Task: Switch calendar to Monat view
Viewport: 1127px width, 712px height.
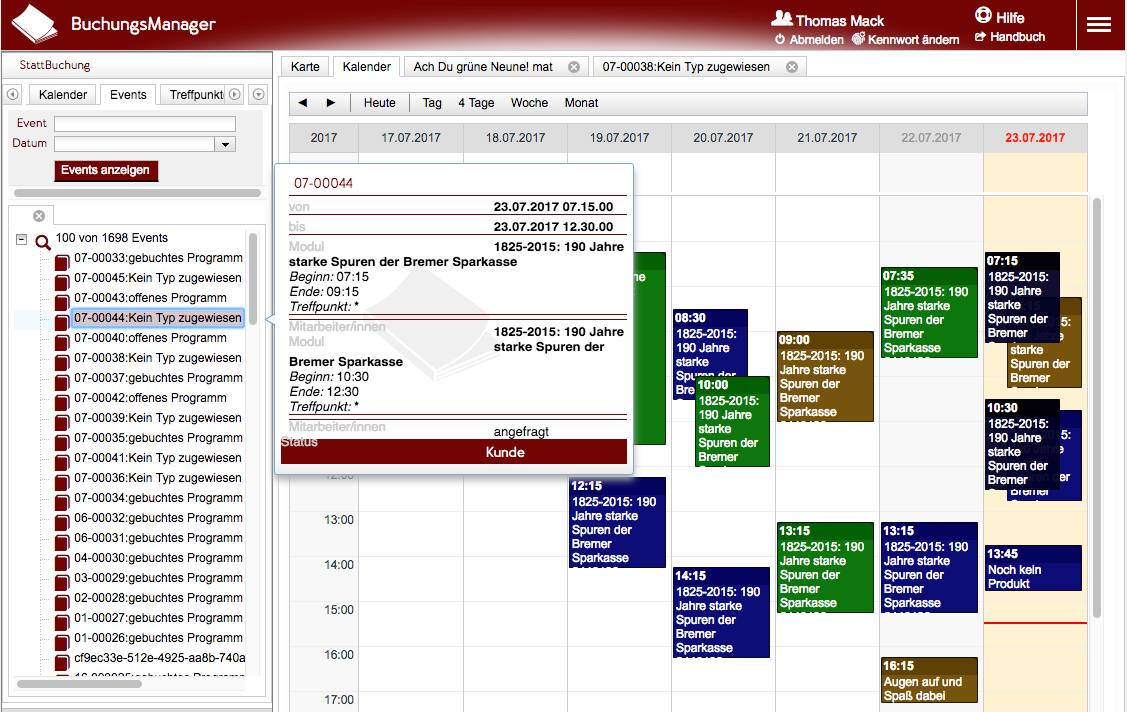Action: (x=581, y=103)
